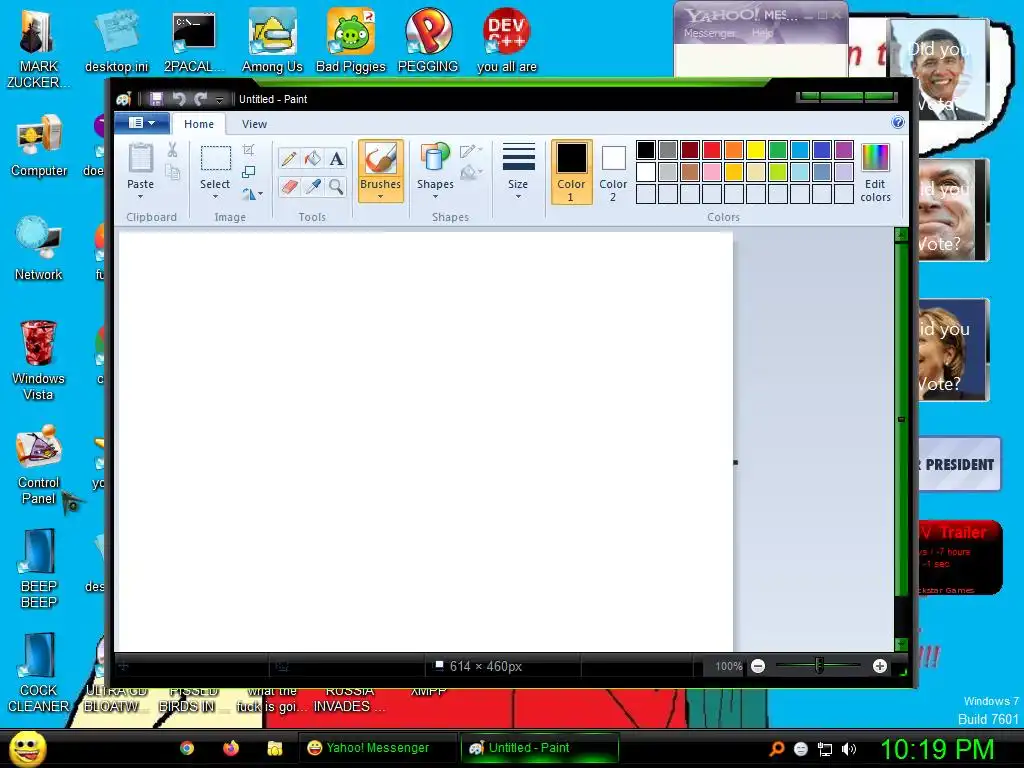1024x768 pixels.
Task: Open the Bad Piggies desktop icon
Action: tap(351, 42)
